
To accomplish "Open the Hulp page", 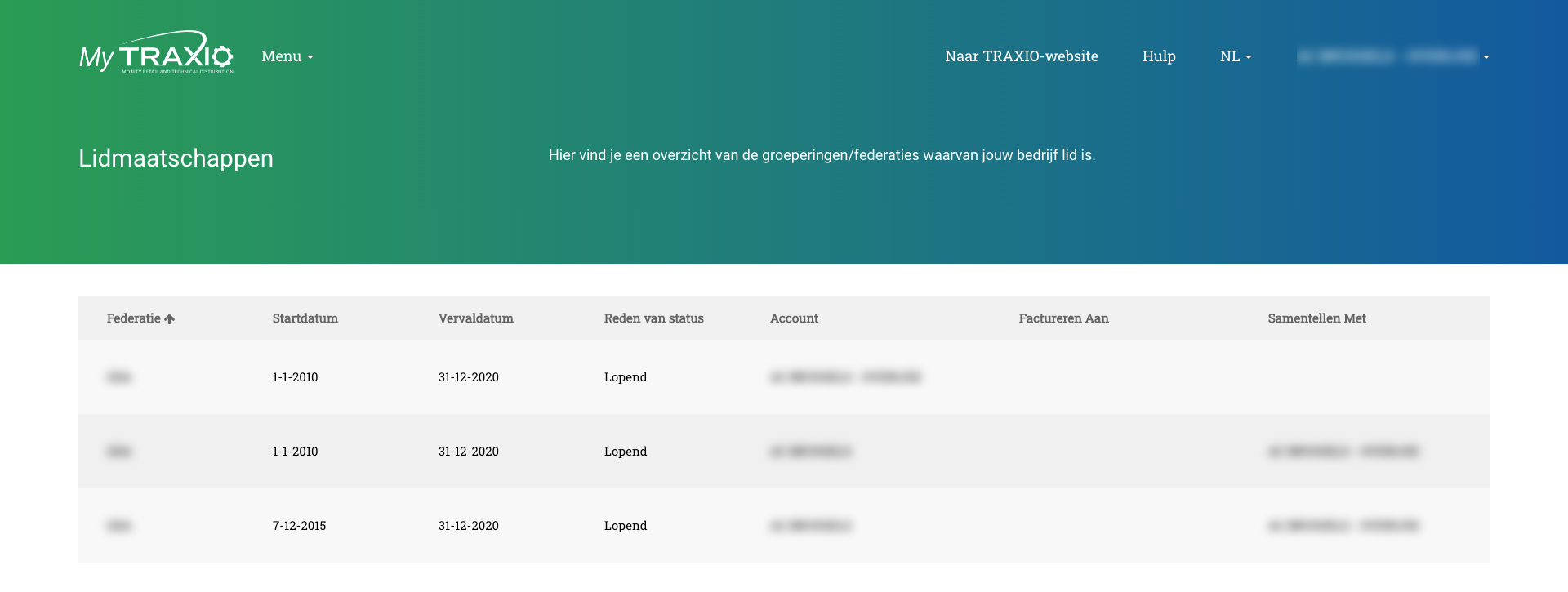I will (1158, 56).
